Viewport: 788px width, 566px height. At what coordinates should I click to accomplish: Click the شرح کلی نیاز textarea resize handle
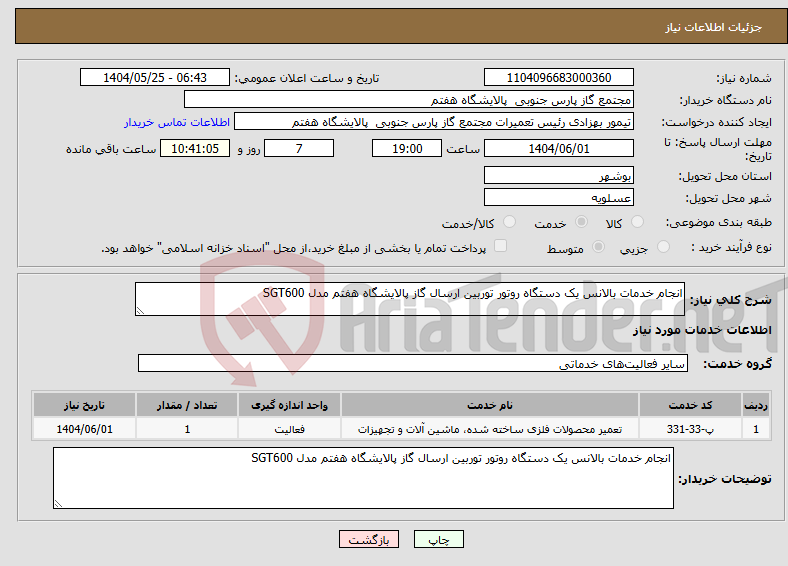pos(140,311)
